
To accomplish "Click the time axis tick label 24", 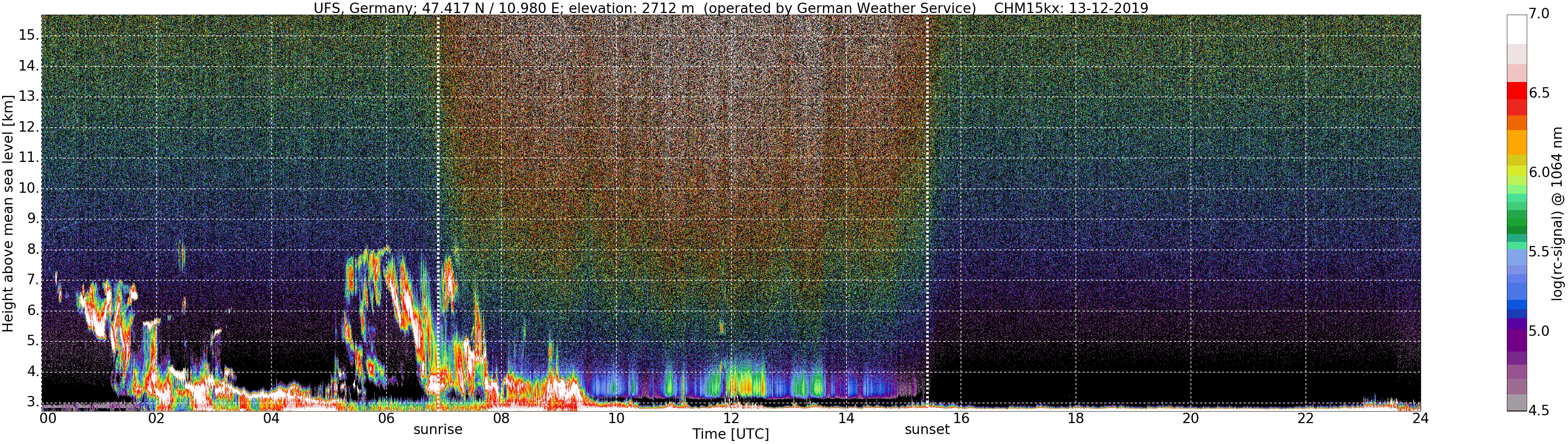I will click(x=1421, y=418).
